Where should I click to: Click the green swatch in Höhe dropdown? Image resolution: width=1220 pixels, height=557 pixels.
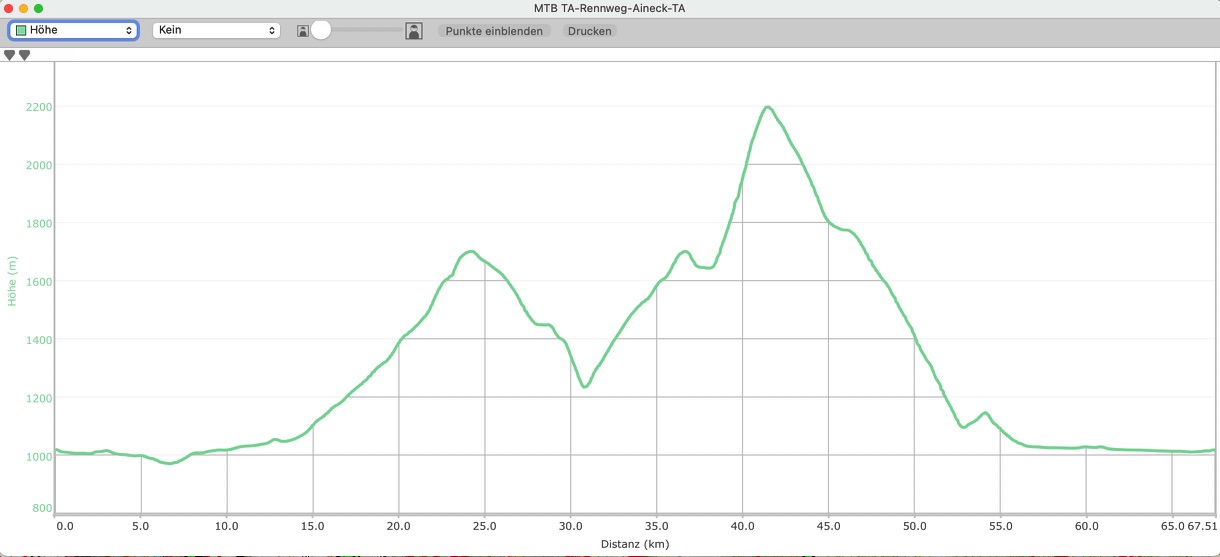click(x=21, y=31)
